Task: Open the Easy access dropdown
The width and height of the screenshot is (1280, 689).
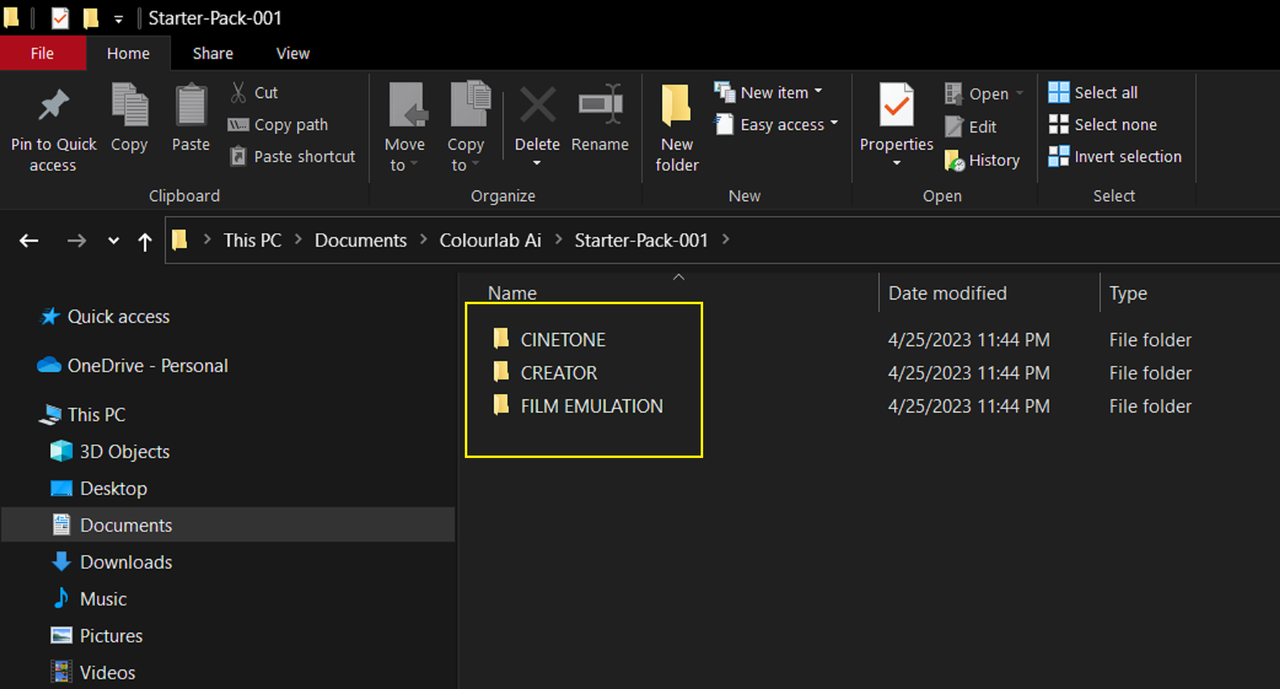Action: click(x=776, y=124)
